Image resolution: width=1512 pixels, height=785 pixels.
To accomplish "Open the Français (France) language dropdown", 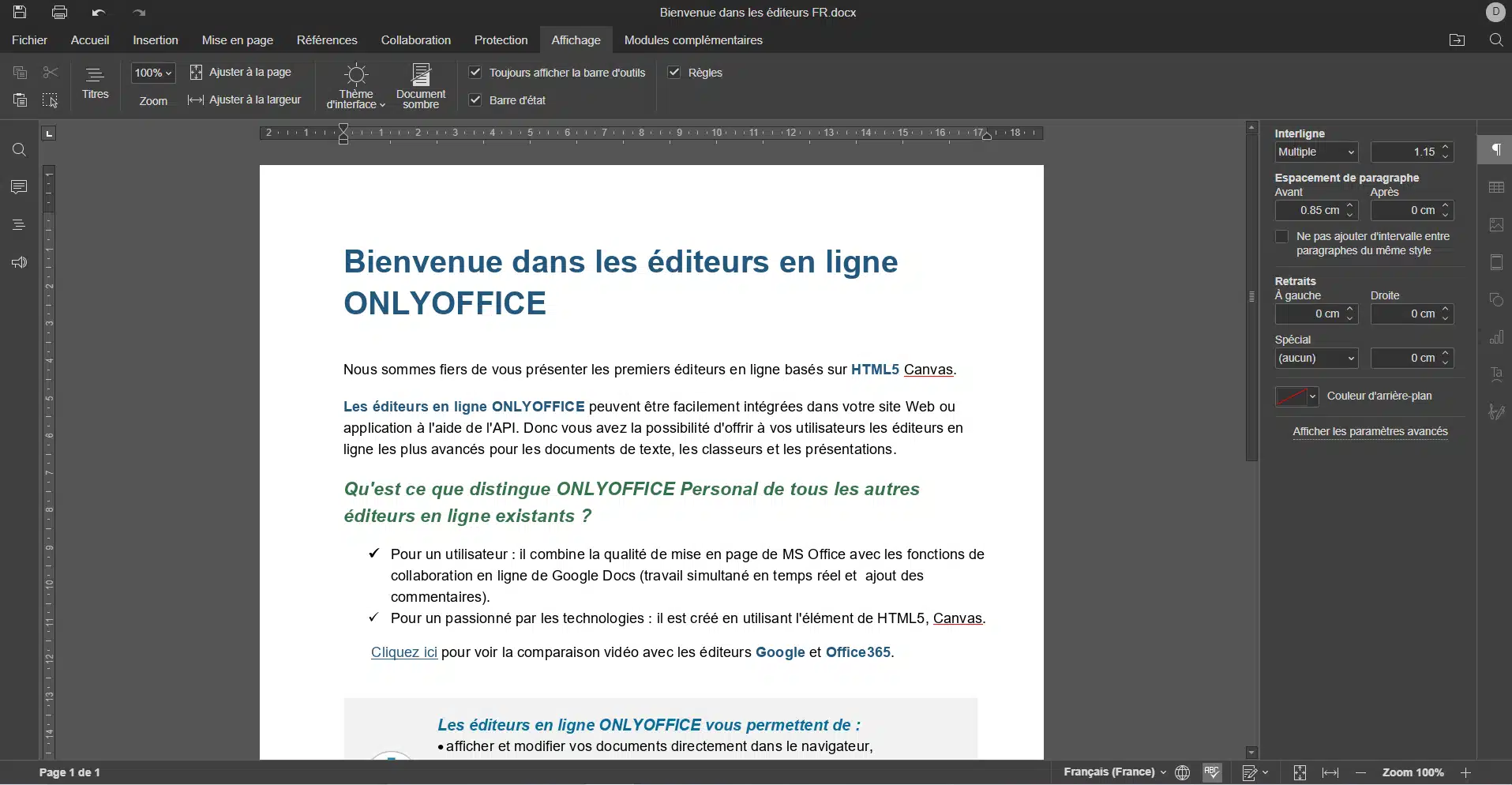I will [1115, 772].
